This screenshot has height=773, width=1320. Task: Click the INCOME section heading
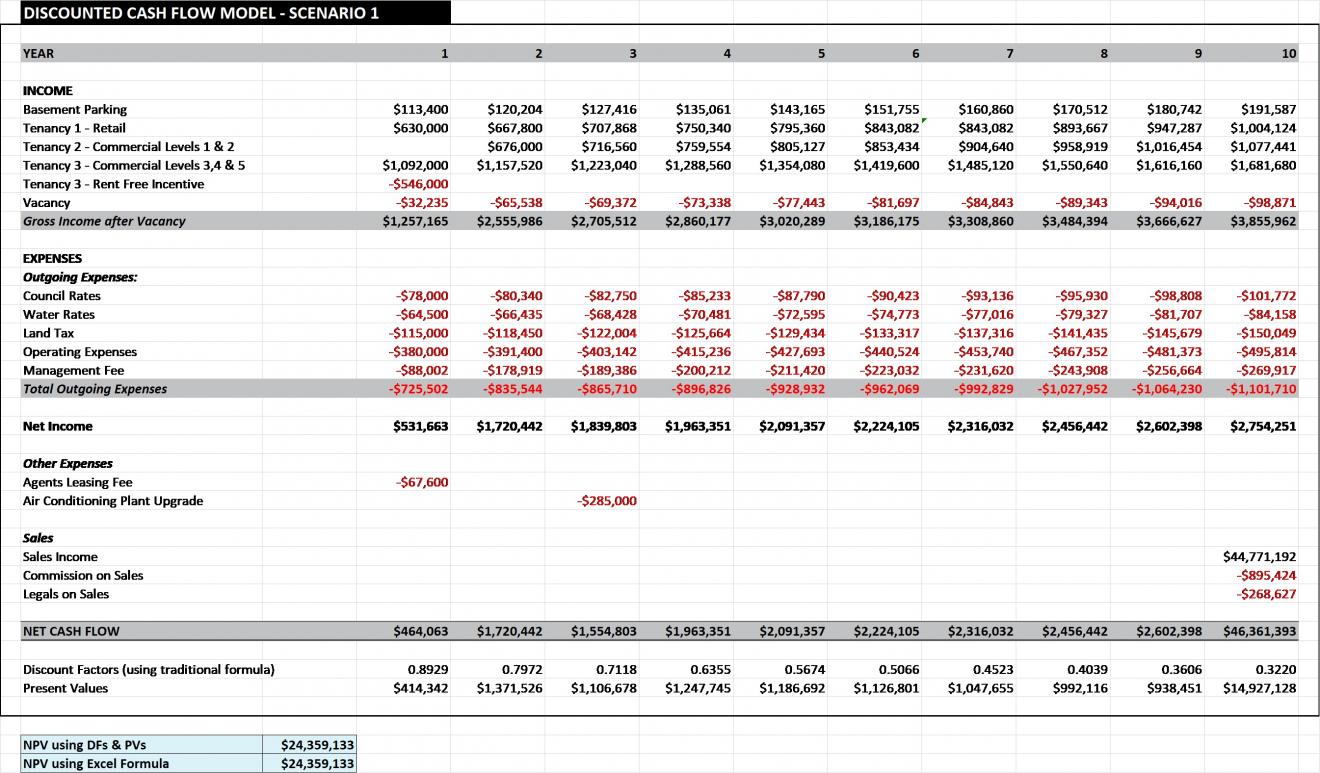pos(48,90)
